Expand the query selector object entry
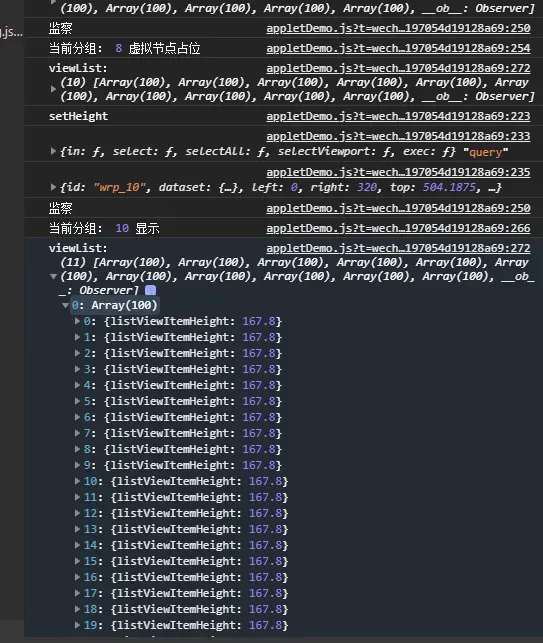 [x=53, y=151]
